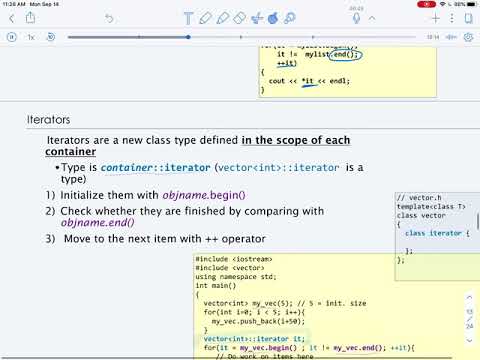Click the Wi-Fi icon in status bar
Viewport: 480px width, 360px height.
(443, 4)
